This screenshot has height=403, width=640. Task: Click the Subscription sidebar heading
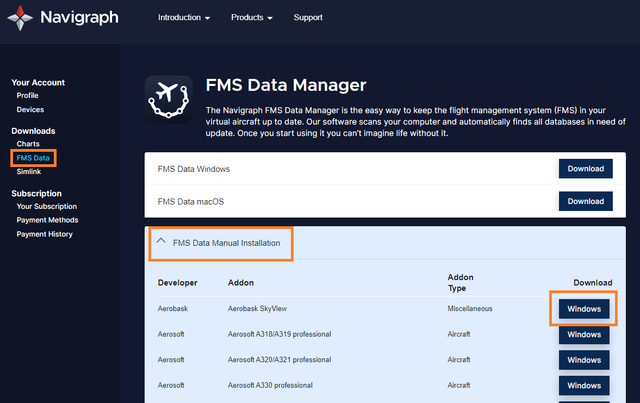tap(36, 194)
